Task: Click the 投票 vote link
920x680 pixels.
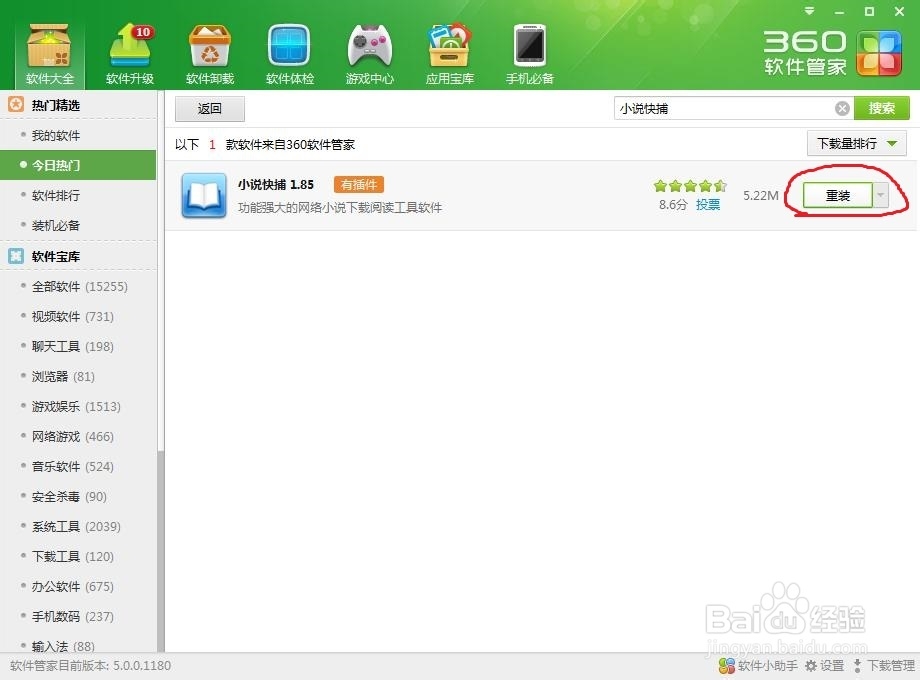Action: 708,204
